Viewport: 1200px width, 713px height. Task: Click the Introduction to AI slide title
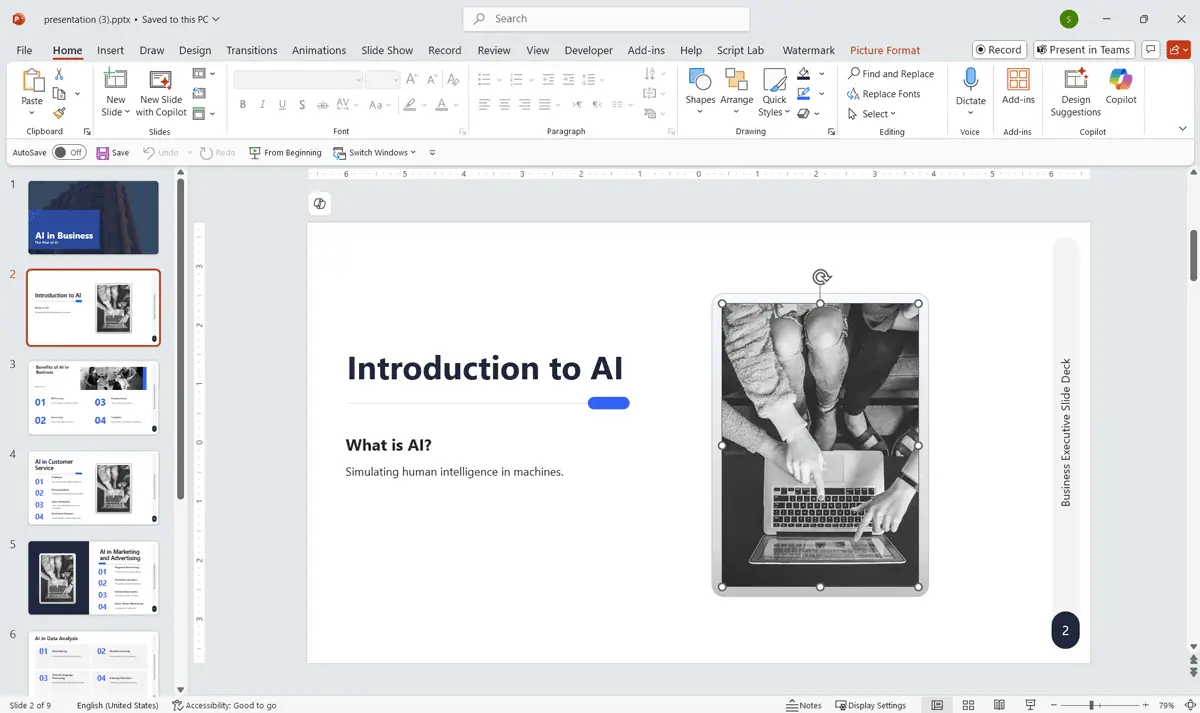(485, 368)
